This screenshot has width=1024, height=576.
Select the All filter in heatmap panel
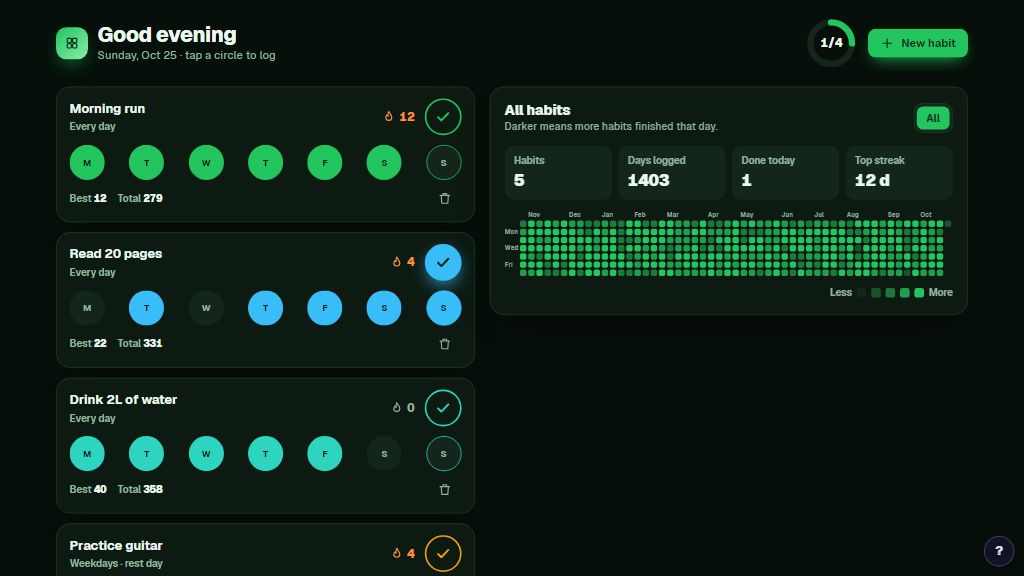click(933, 118)
